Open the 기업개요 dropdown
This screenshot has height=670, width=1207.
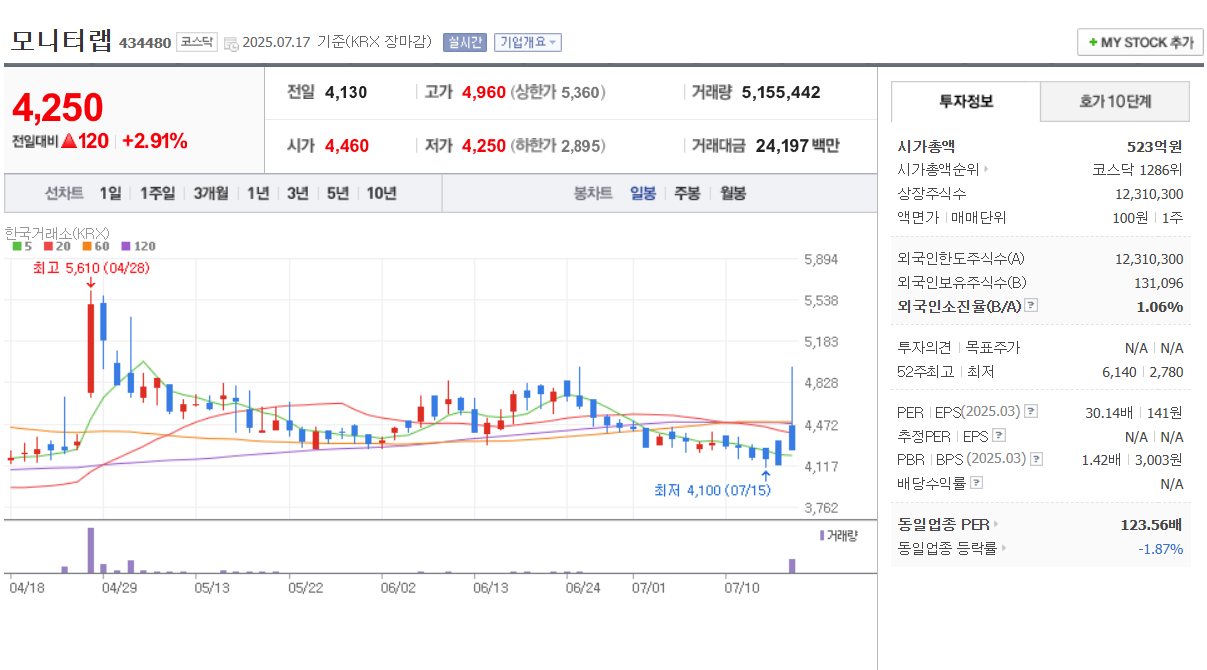(527, 42)
